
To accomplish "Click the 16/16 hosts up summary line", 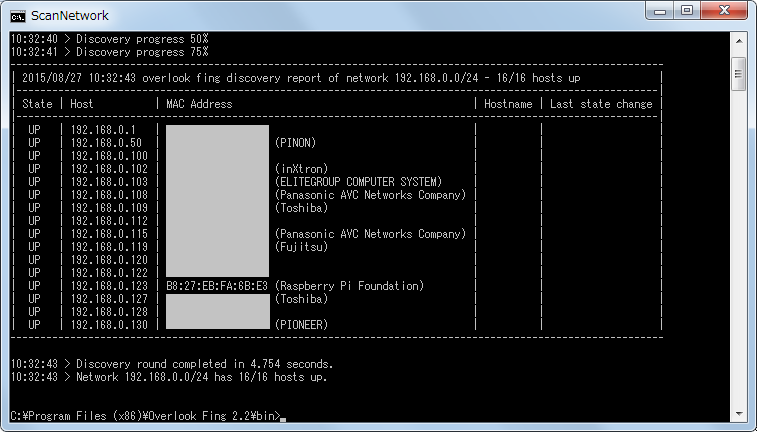I will (169, 377).
